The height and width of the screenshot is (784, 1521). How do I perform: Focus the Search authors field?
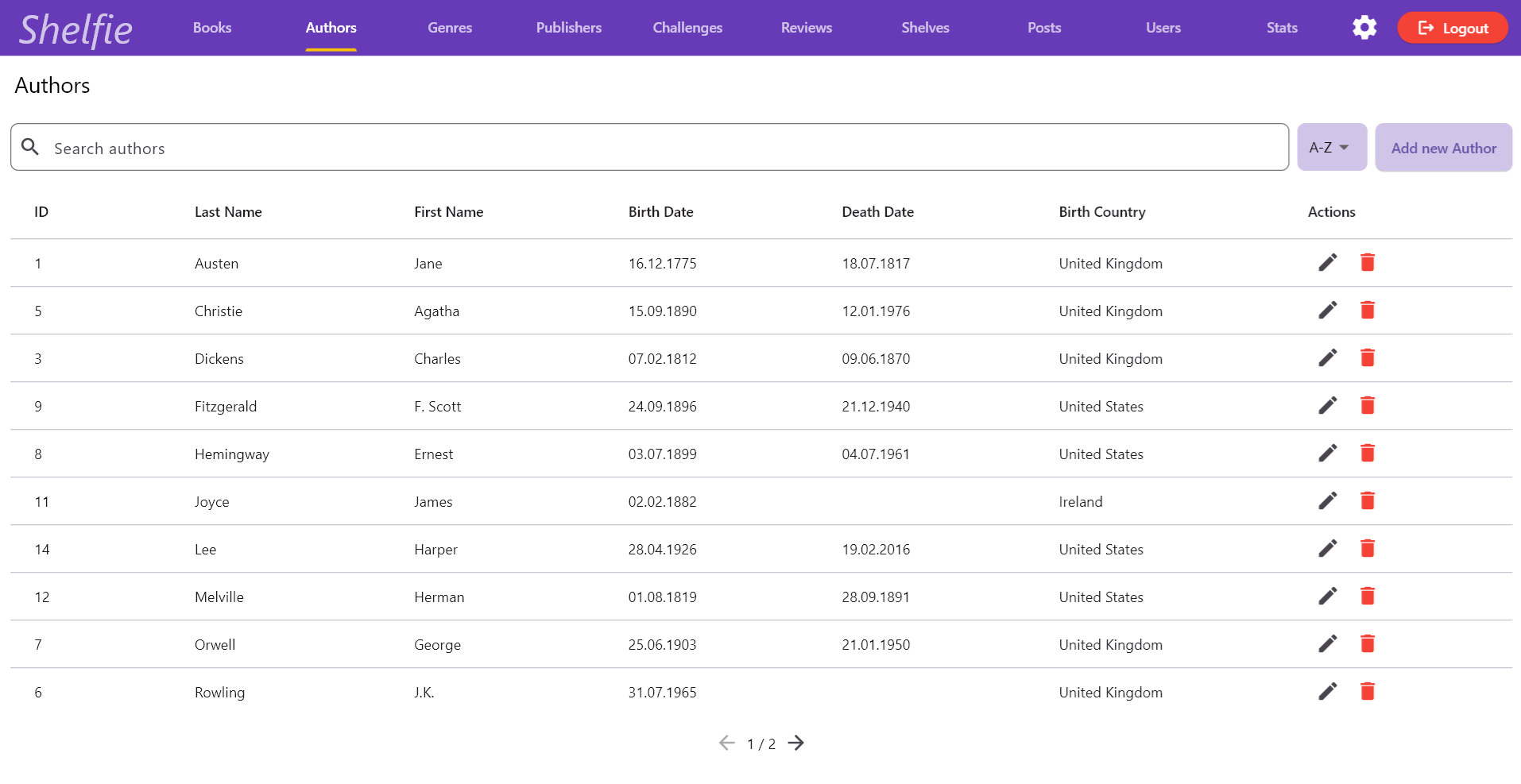[x=649, y=147]
